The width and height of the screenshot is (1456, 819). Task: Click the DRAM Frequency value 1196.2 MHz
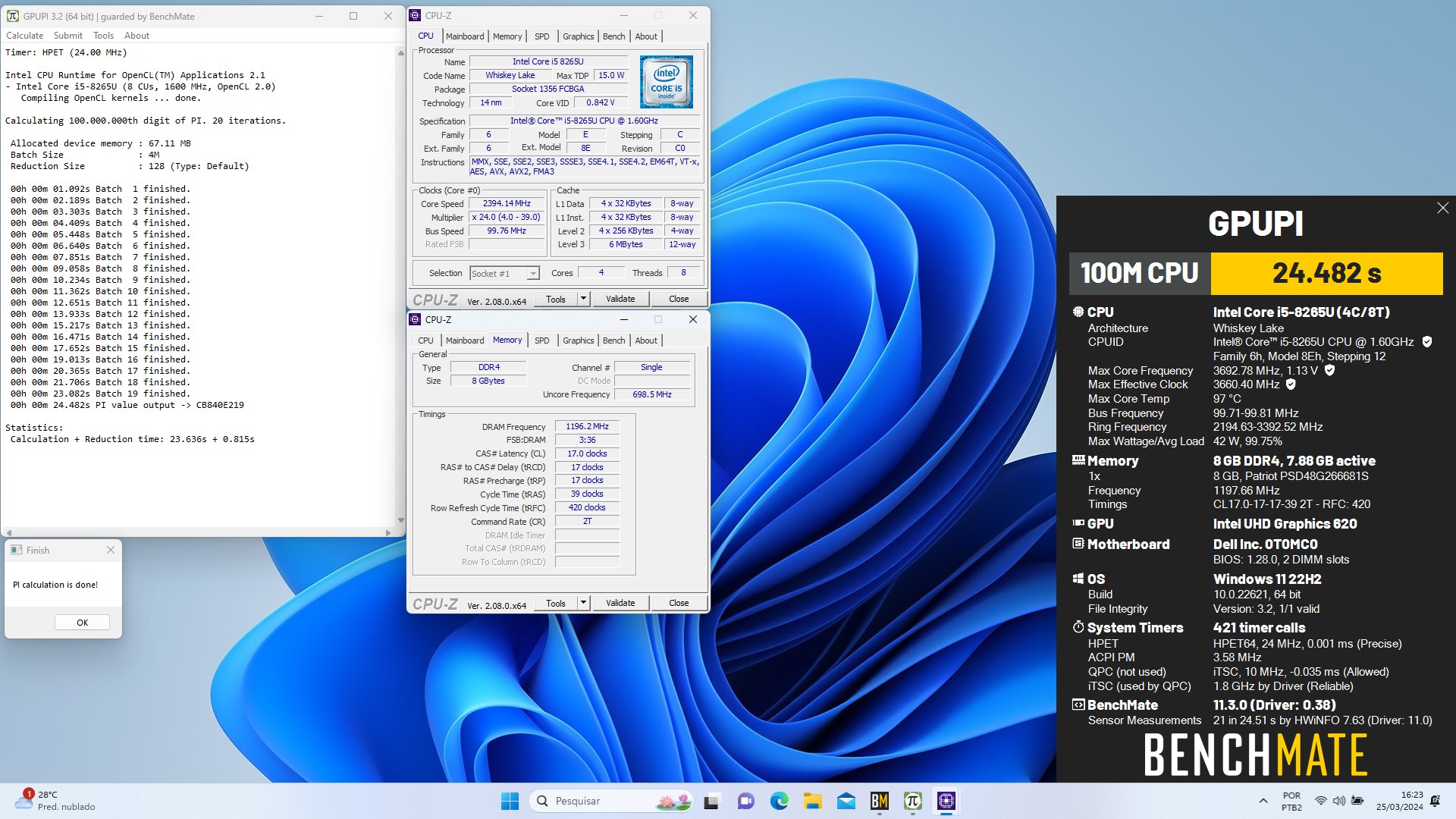(x=587, y=426)
